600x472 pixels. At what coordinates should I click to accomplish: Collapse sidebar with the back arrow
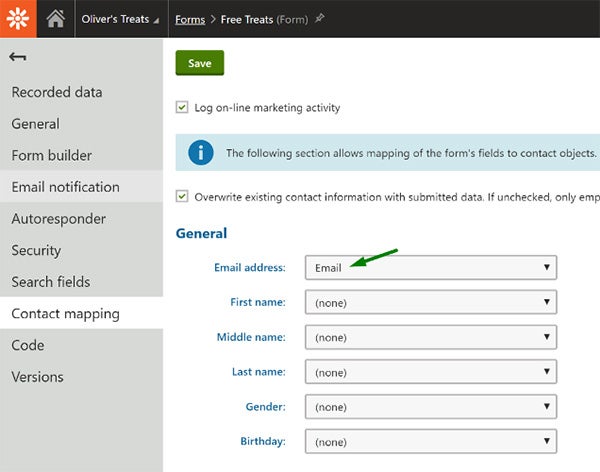[x=17, y=58]
